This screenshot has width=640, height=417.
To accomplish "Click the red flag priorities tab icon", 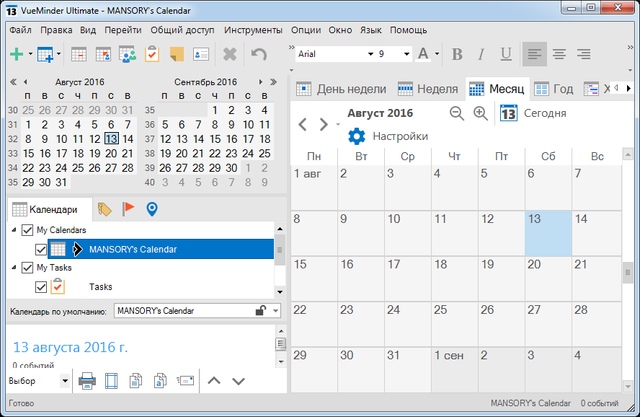I will [128, 209].
